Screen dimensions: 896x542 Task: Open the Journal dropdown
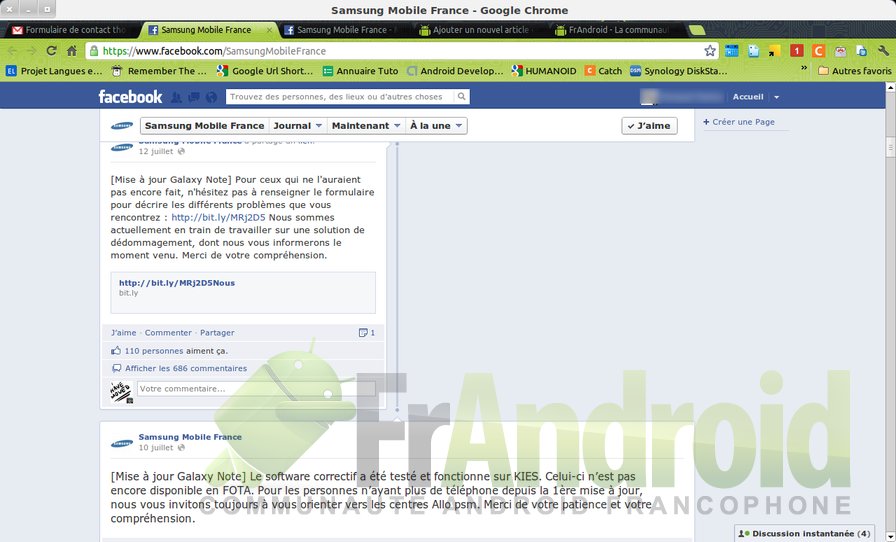297,126
